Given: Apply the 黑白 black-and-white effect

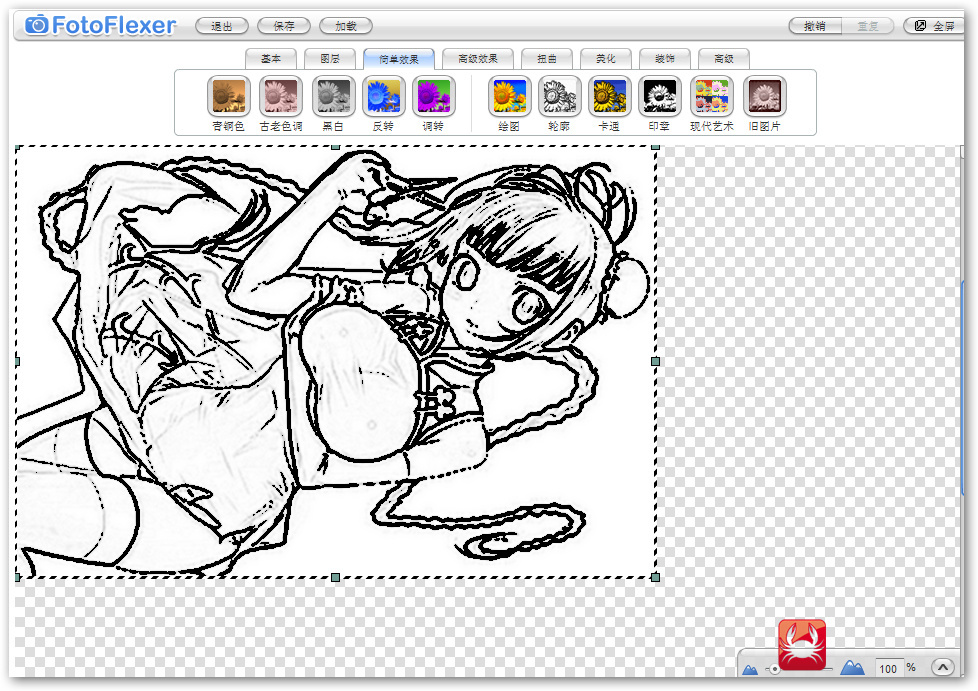Looking at the screenshot, I should point(334,96).
